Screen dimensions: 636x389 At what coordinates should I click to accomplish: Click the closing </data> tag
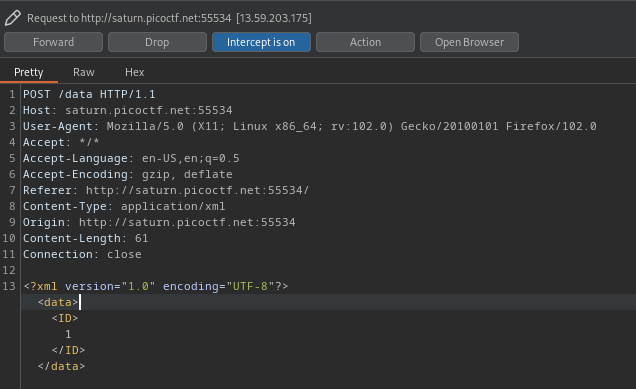coord(61,366)
